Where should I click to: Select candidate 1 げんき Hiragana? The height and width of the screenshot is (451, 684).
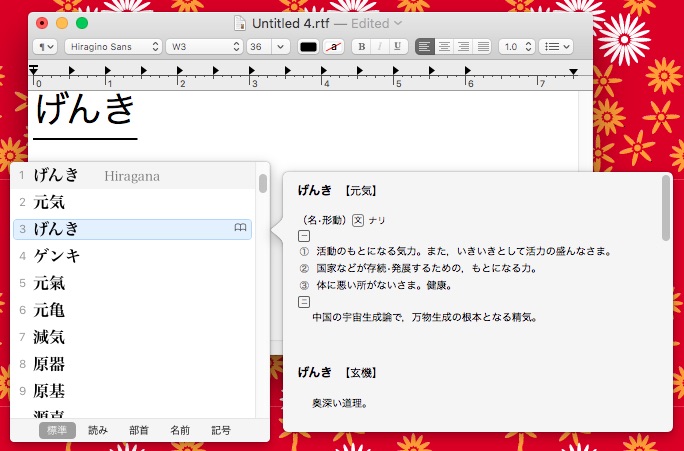click(x=133, y=176)
